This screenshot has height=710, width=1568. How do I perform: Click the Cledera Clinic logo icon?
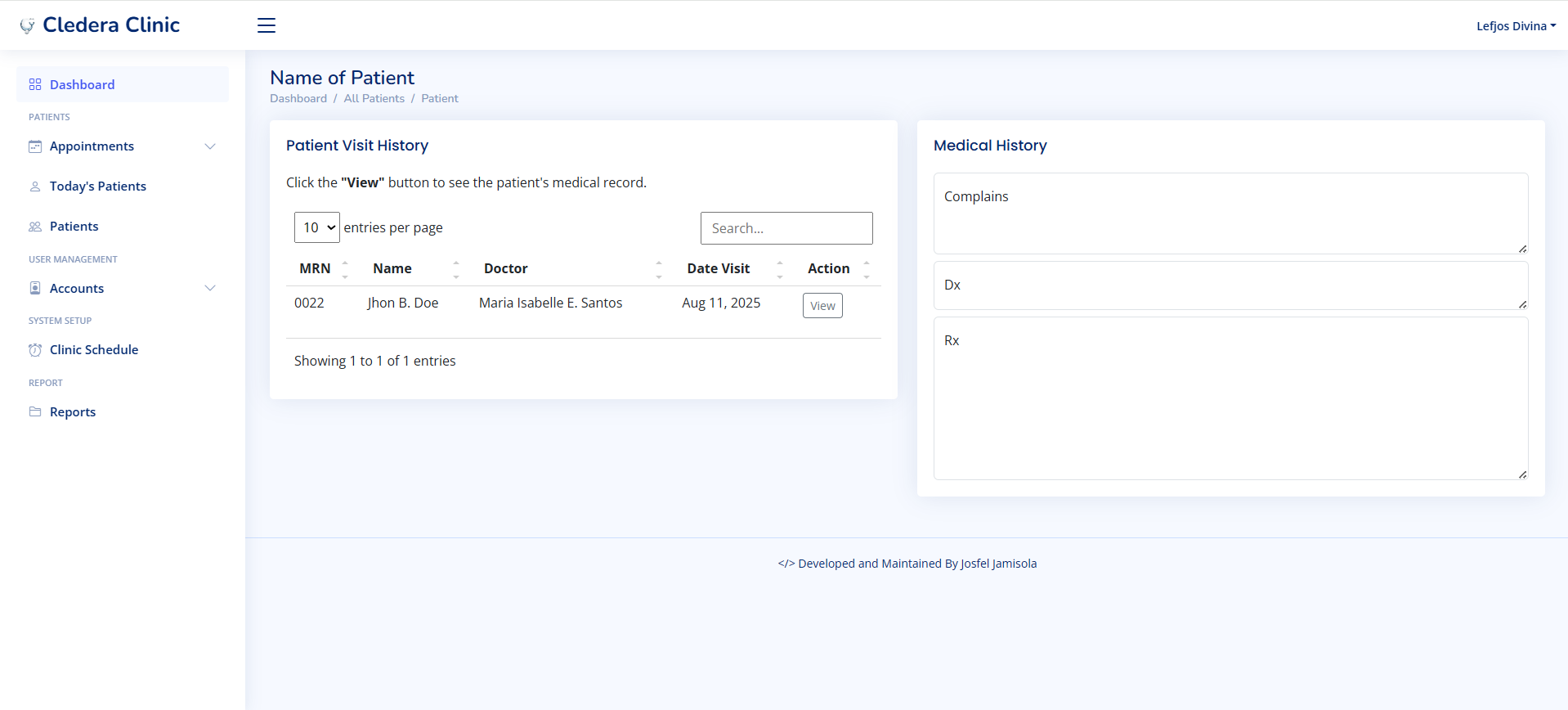(27, 25)
